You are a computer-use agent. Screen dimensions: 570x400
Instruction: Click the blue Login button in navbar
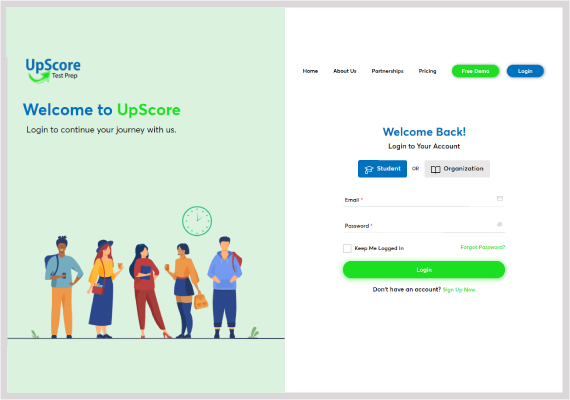tap(525, 71)
